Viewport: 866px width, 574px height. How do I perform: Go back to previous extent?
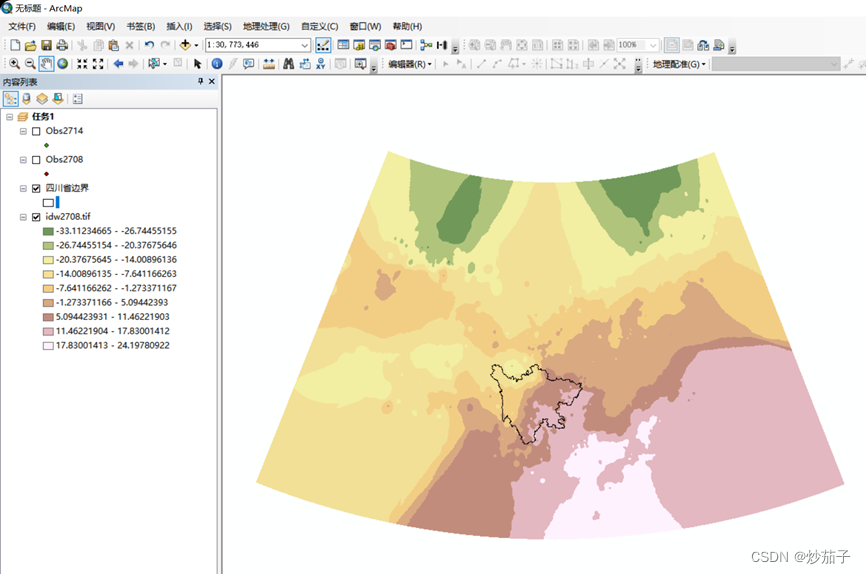click(x=118, y=64)
